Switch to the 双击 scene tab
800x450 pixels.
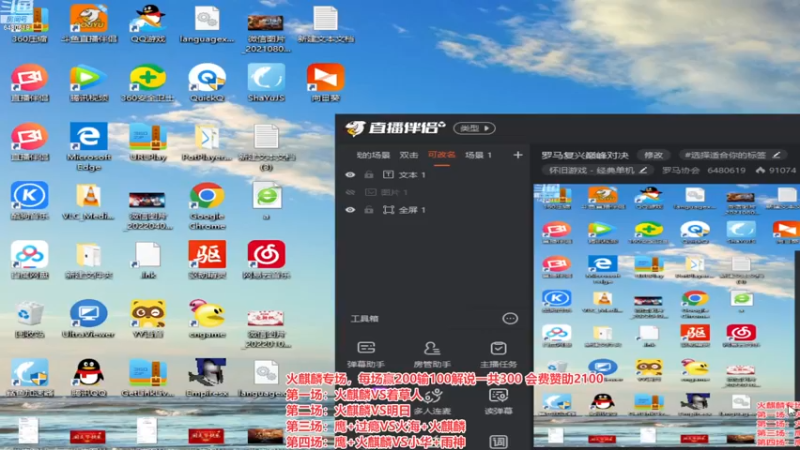[x=409, y=155]
